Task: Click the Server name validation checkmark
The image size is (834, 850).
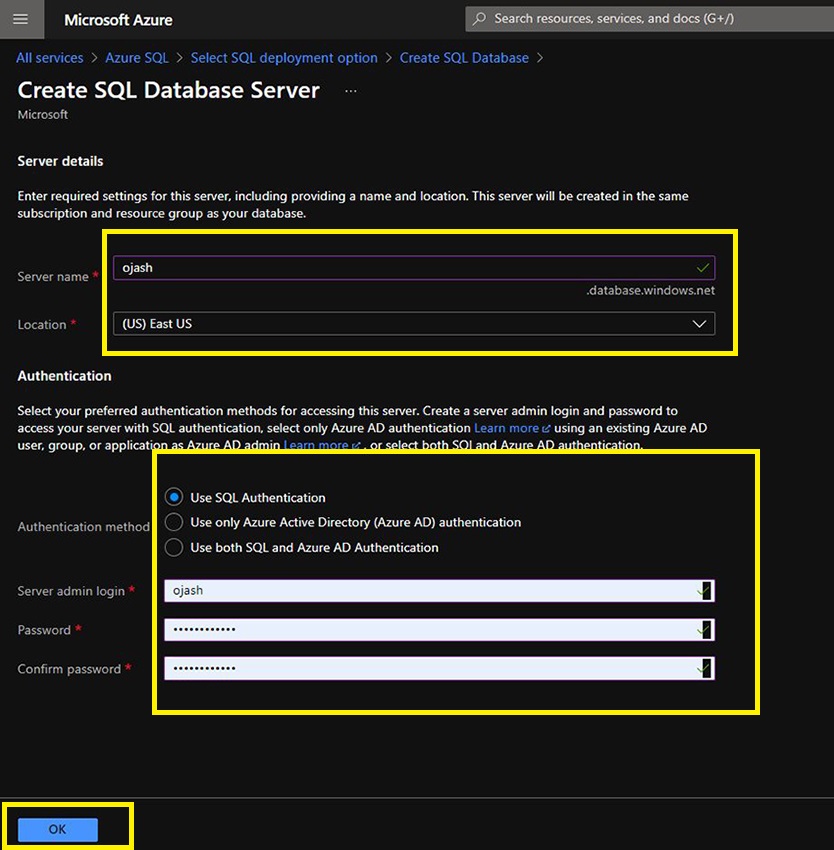Action: (703, 268)
